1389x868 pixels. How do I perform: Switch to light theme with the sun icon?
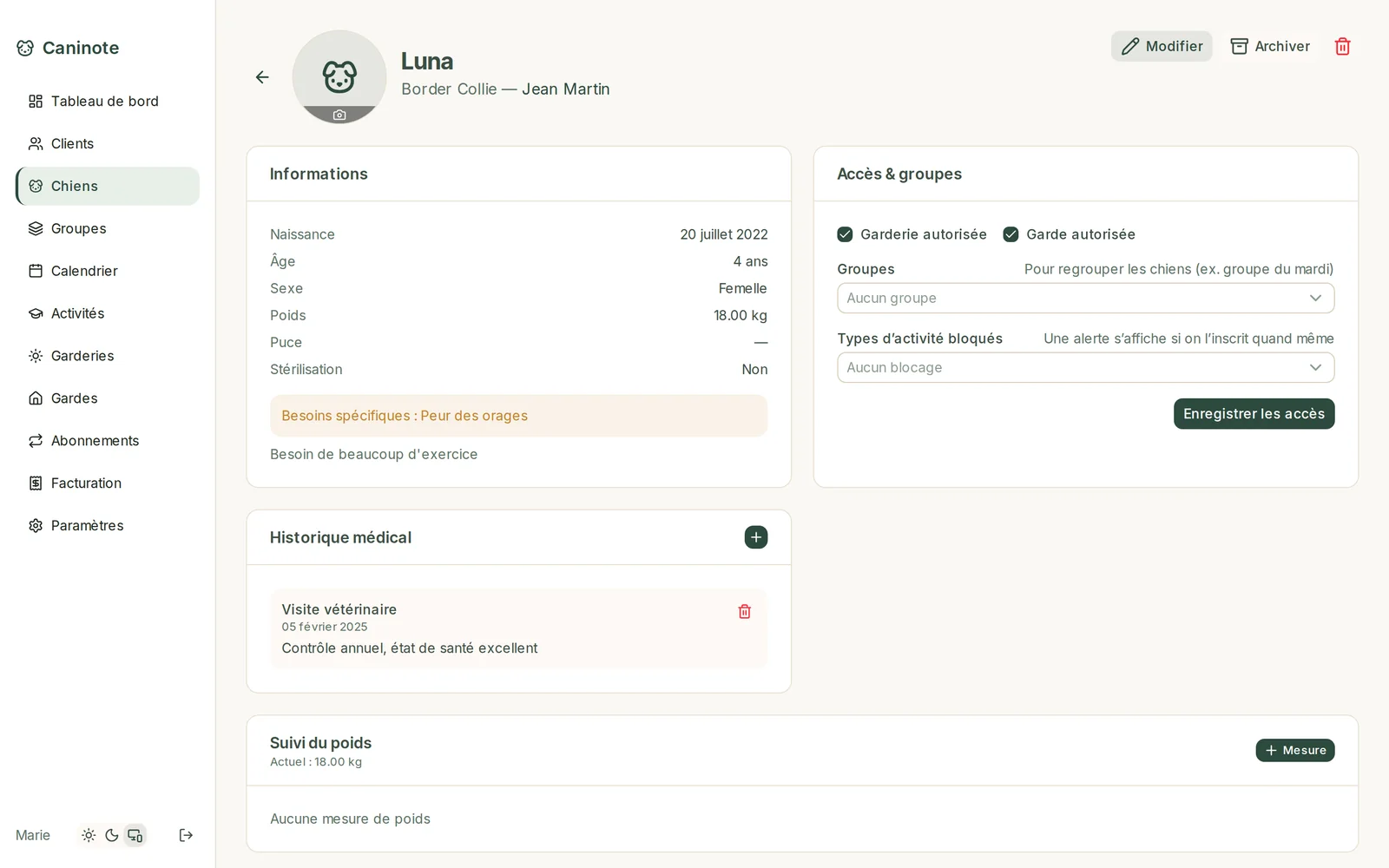pos(89,835)
